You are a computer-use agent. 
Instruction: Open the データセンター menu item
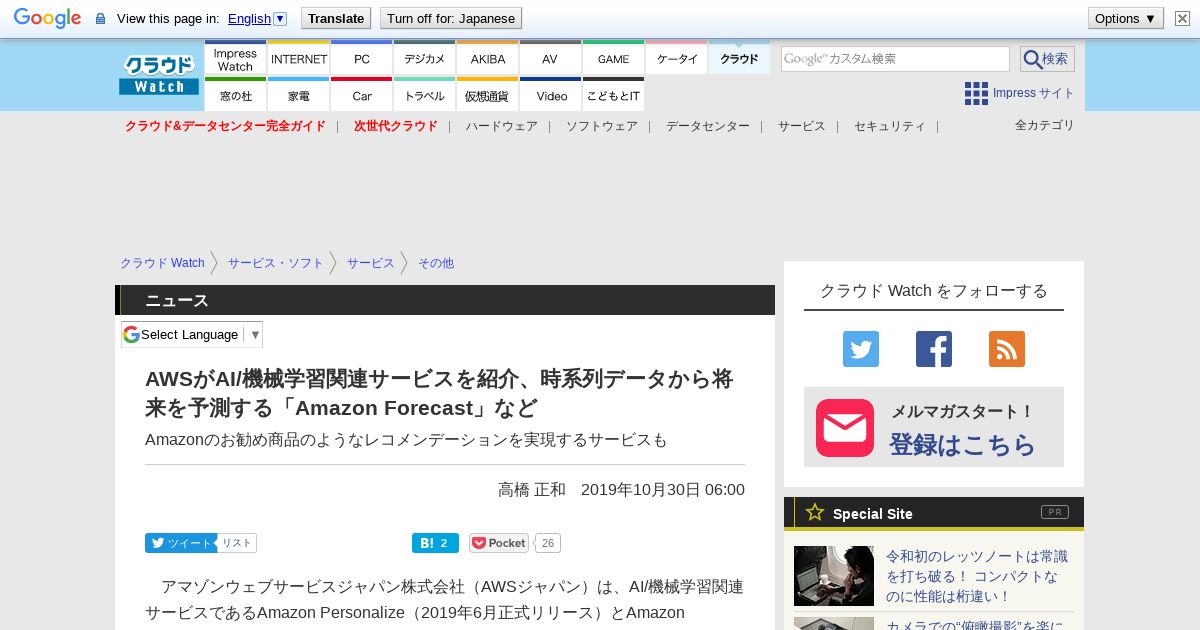pyautogui.click(x=708, y=126)
